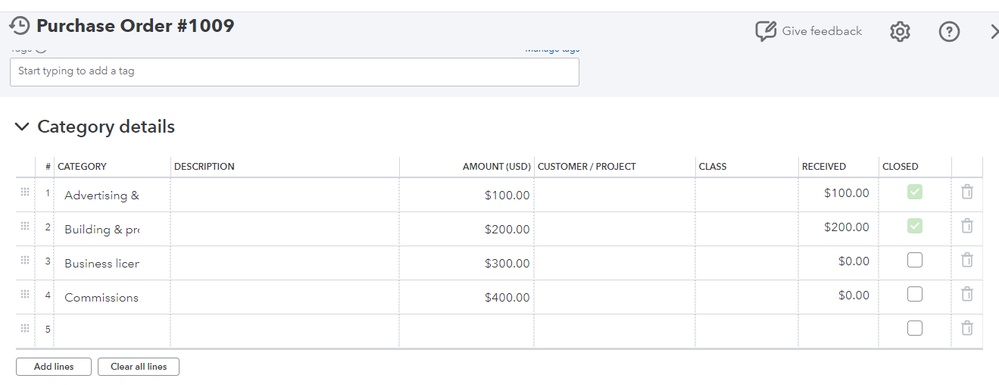Image resolution: width=999 pixels, height=385 pixels.
Task: Delete line 4 Commissions with trash icon
Action: (x=967, y=294)
